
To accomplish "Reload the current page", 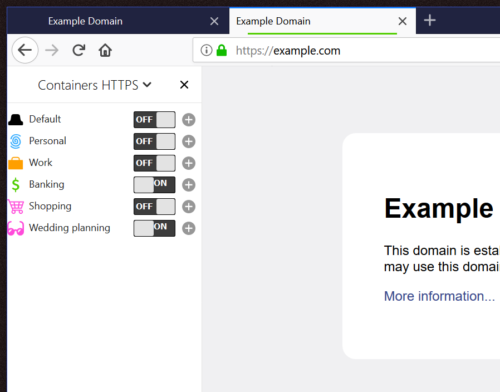I will [x=79, y=50].
